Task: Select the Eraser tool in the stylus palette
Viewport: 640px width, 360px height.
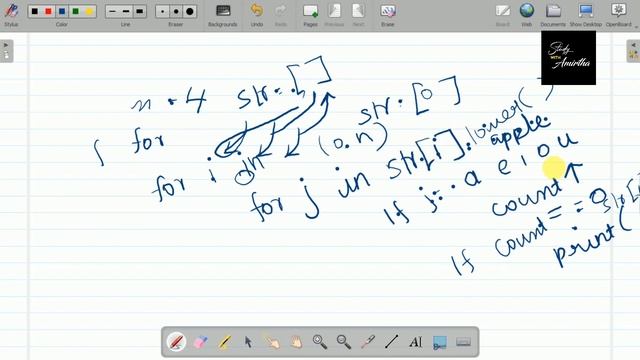Action: point(200,342)
